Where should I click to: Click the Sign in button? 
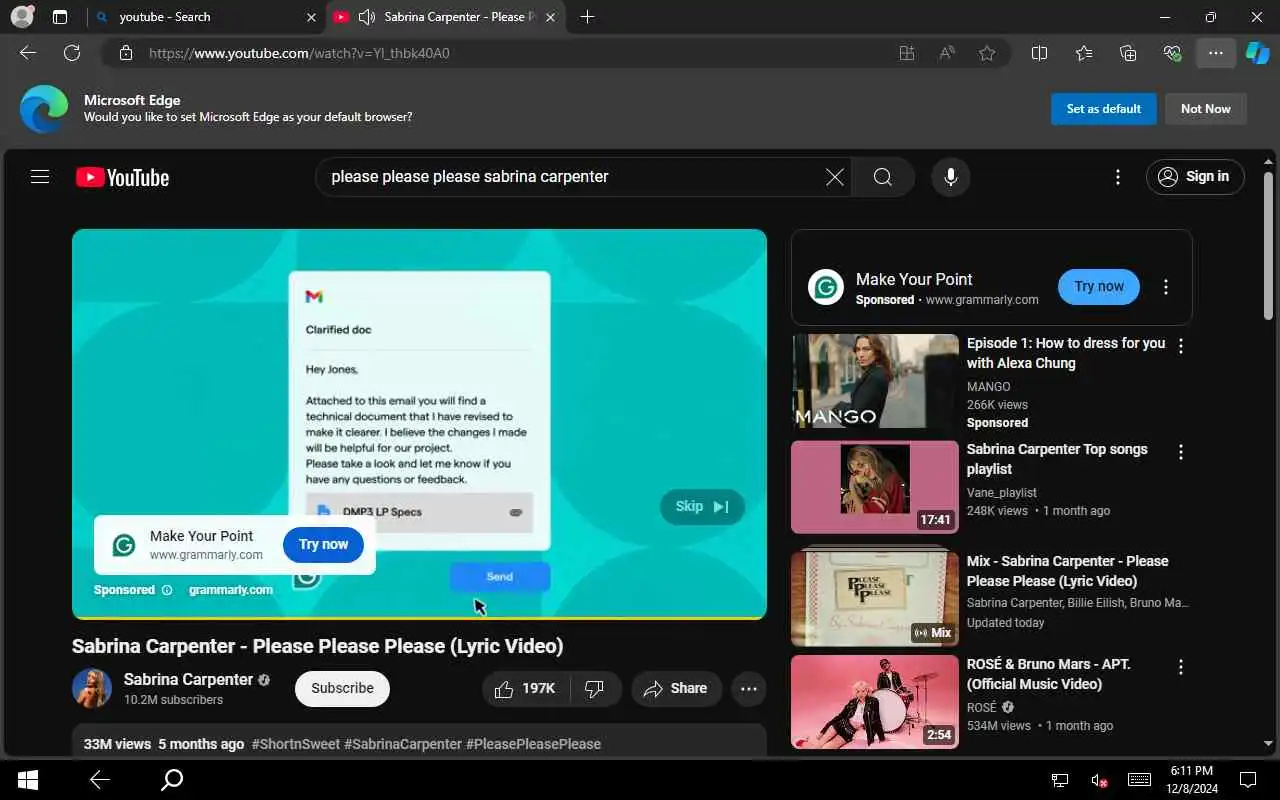[1195, 177]
